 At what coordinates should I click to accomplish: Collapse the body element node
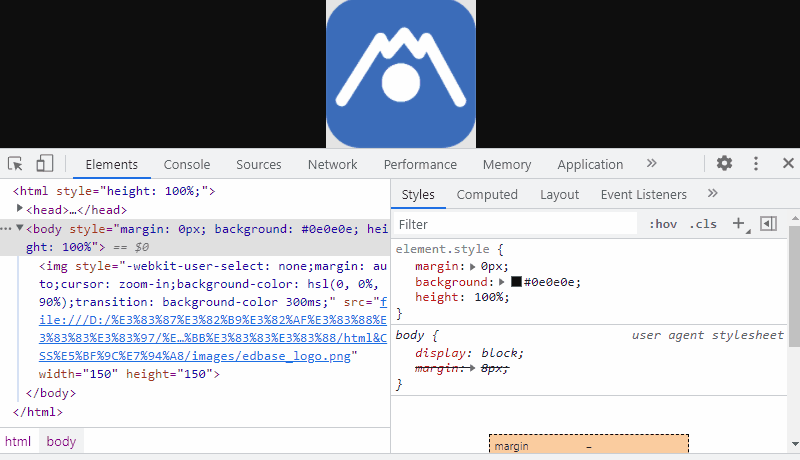[19, 227]
